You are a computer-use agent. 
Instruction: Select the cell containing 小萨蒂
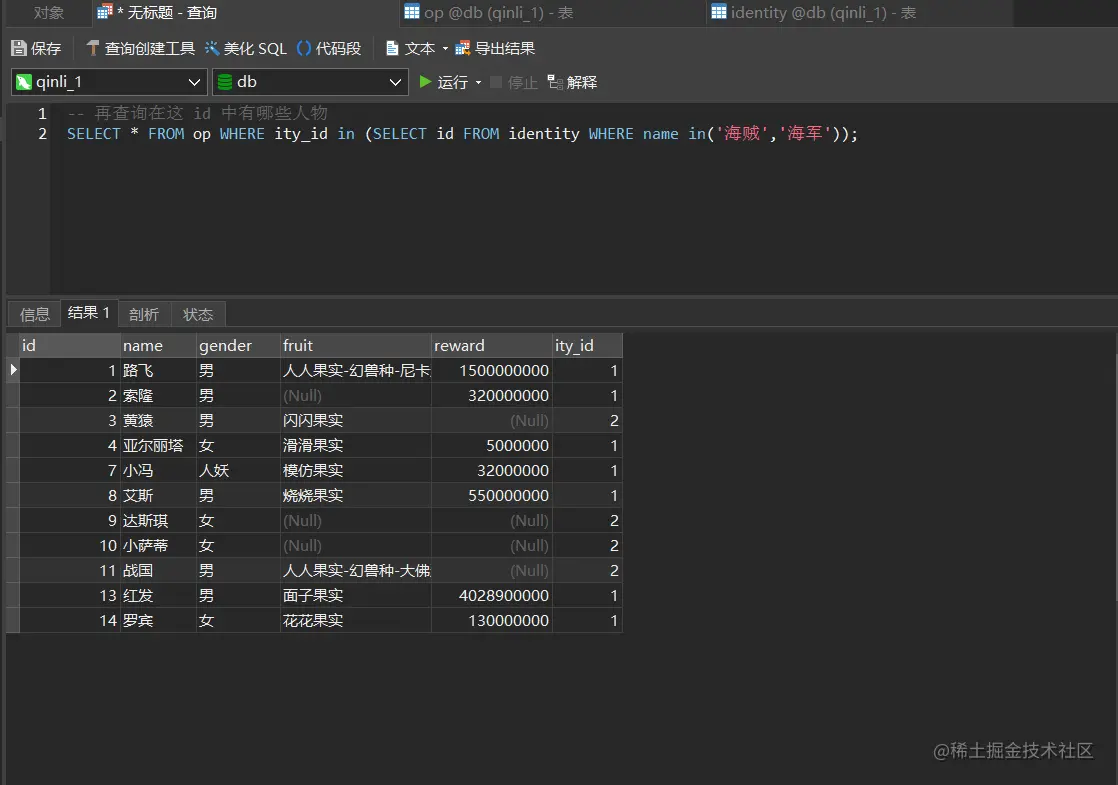158,545
